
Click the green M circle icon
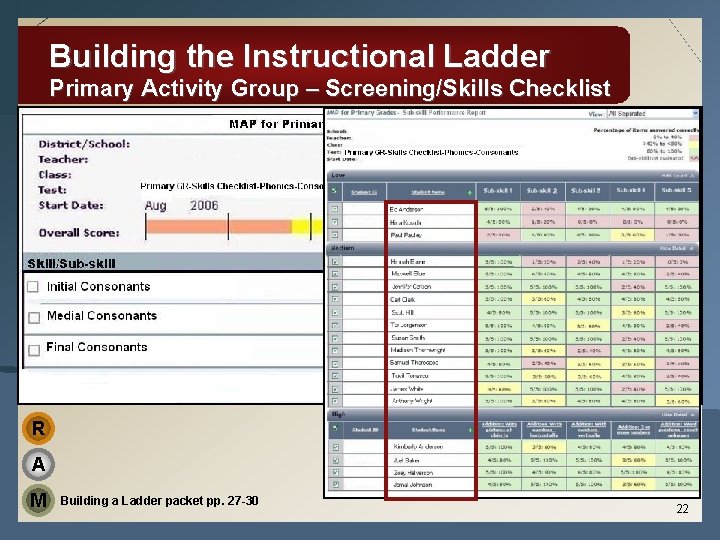(x=38, y=500)
